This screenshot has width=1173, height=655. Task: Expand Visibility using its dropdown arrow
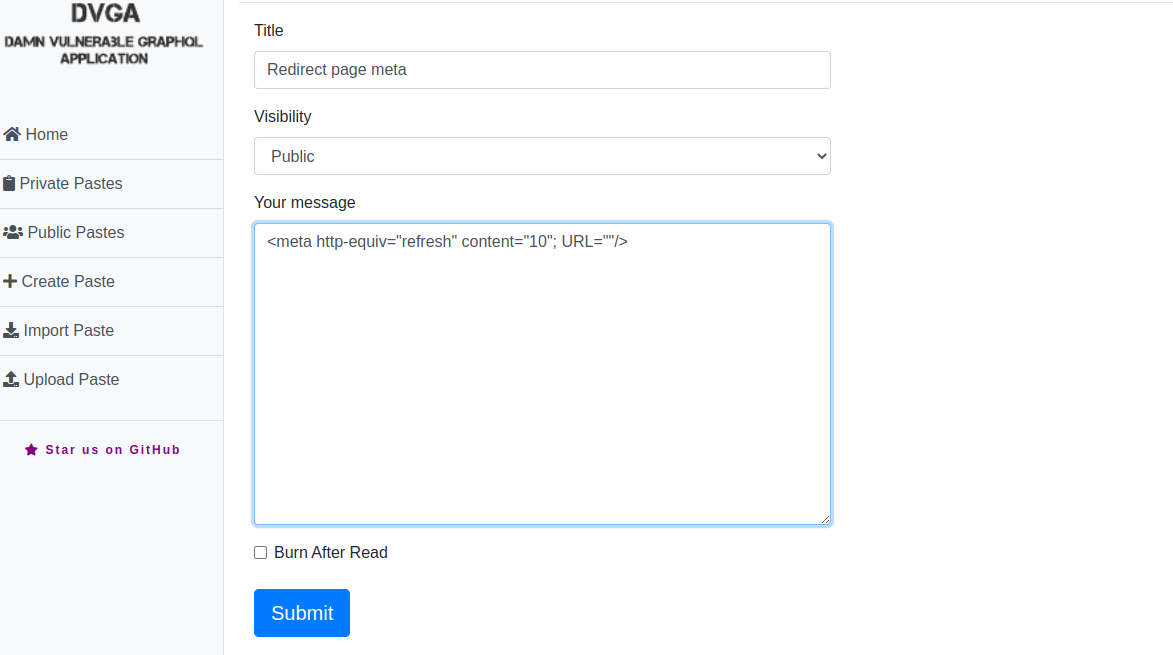coord(821,156)
